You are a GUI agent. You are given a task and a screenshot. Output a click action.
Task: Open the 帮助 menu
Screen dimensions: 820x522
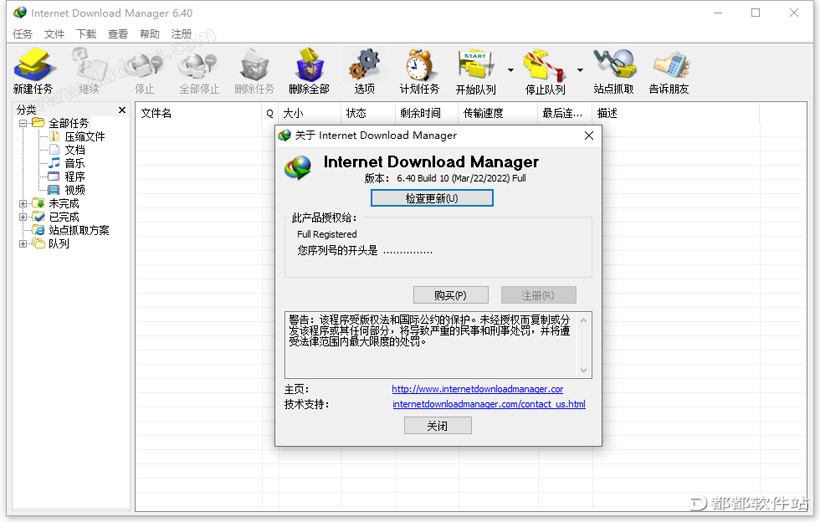150,34
